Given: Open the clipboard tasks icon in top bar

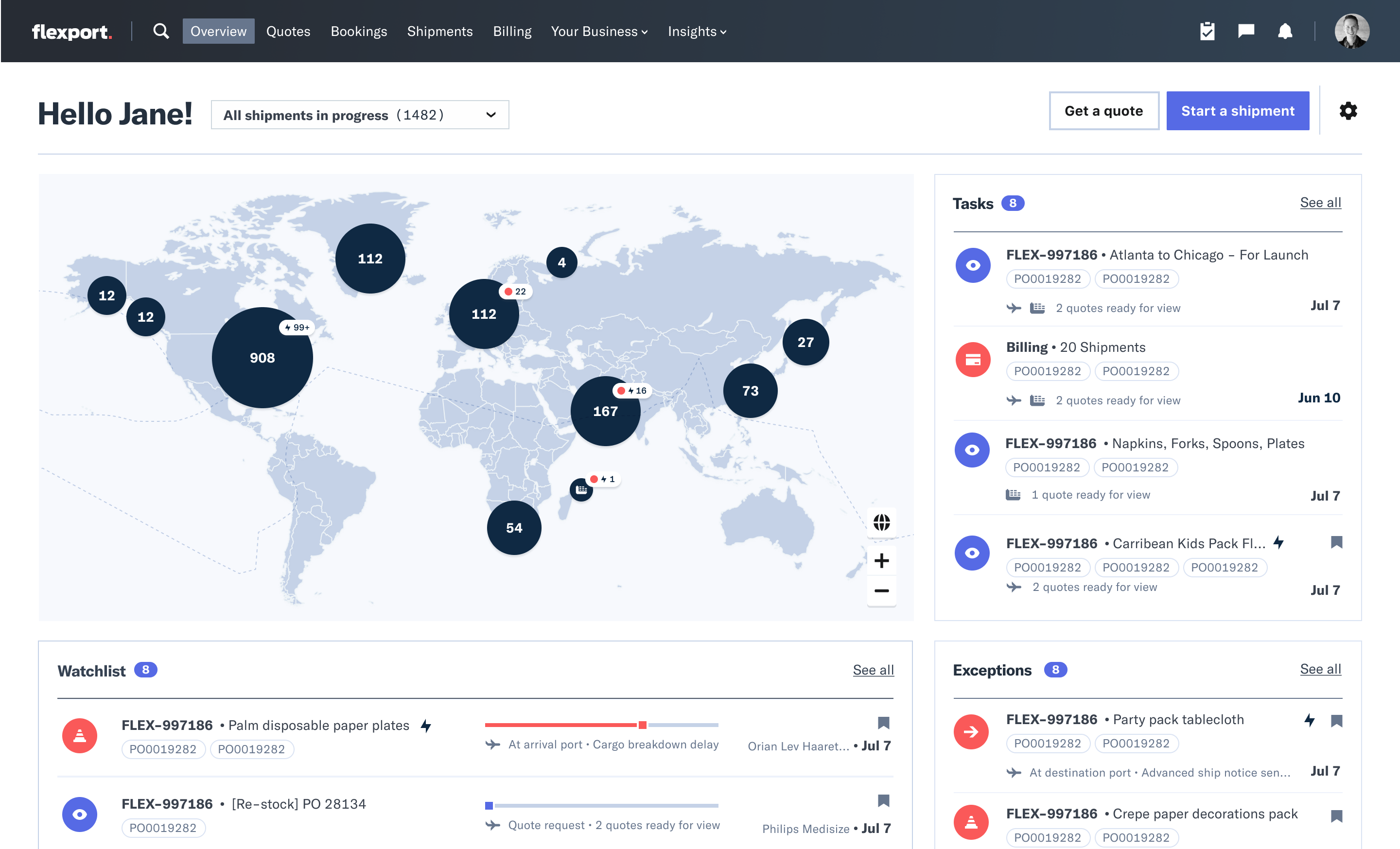Looking at the screenshot, I should [x=1207, y=31].
